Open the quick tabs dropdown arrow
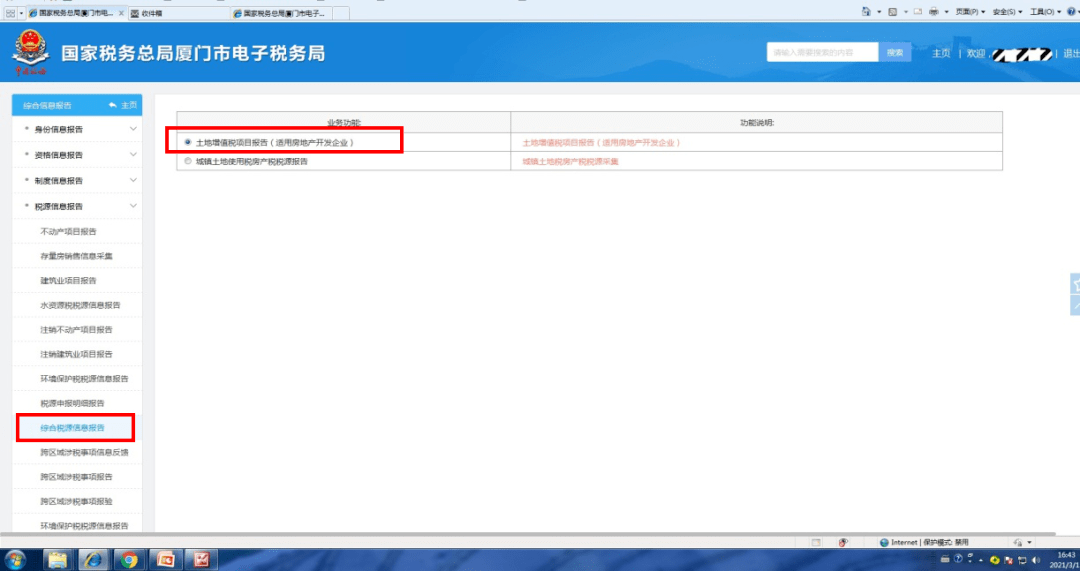1080x571 pixels. (x=21, y=13)
